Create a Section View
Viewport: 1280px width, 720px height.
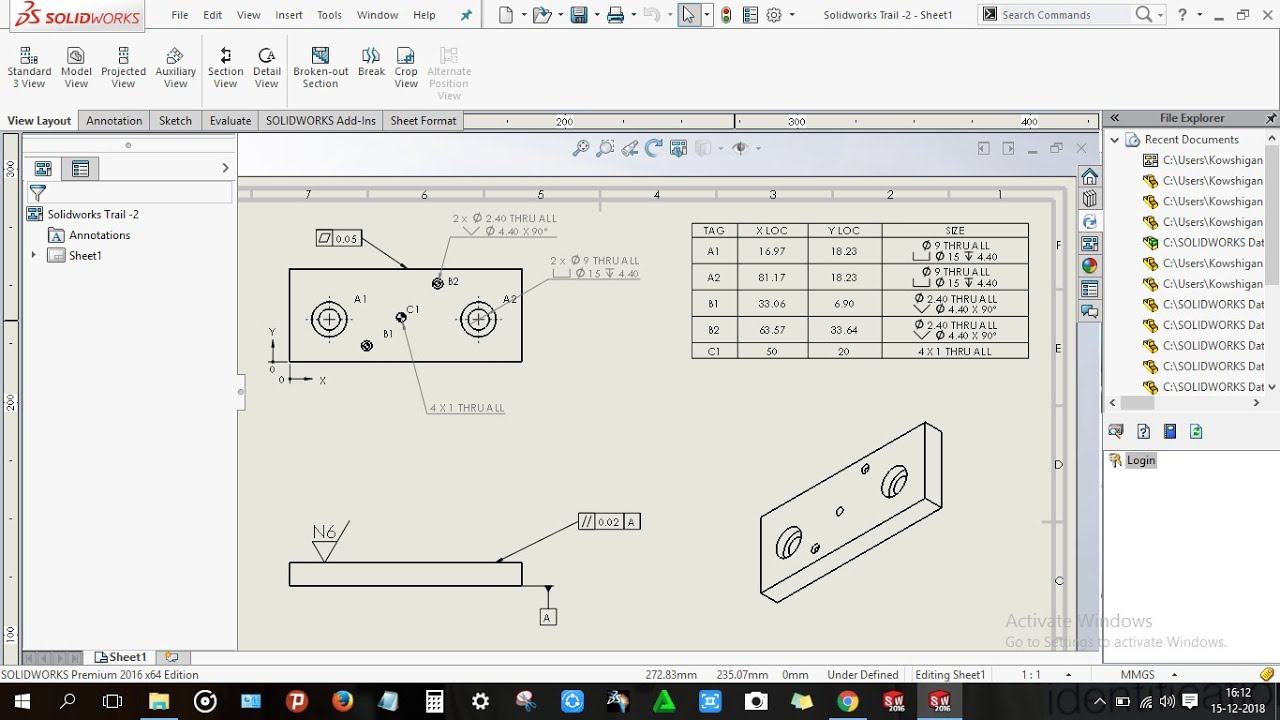pos(225,68)
